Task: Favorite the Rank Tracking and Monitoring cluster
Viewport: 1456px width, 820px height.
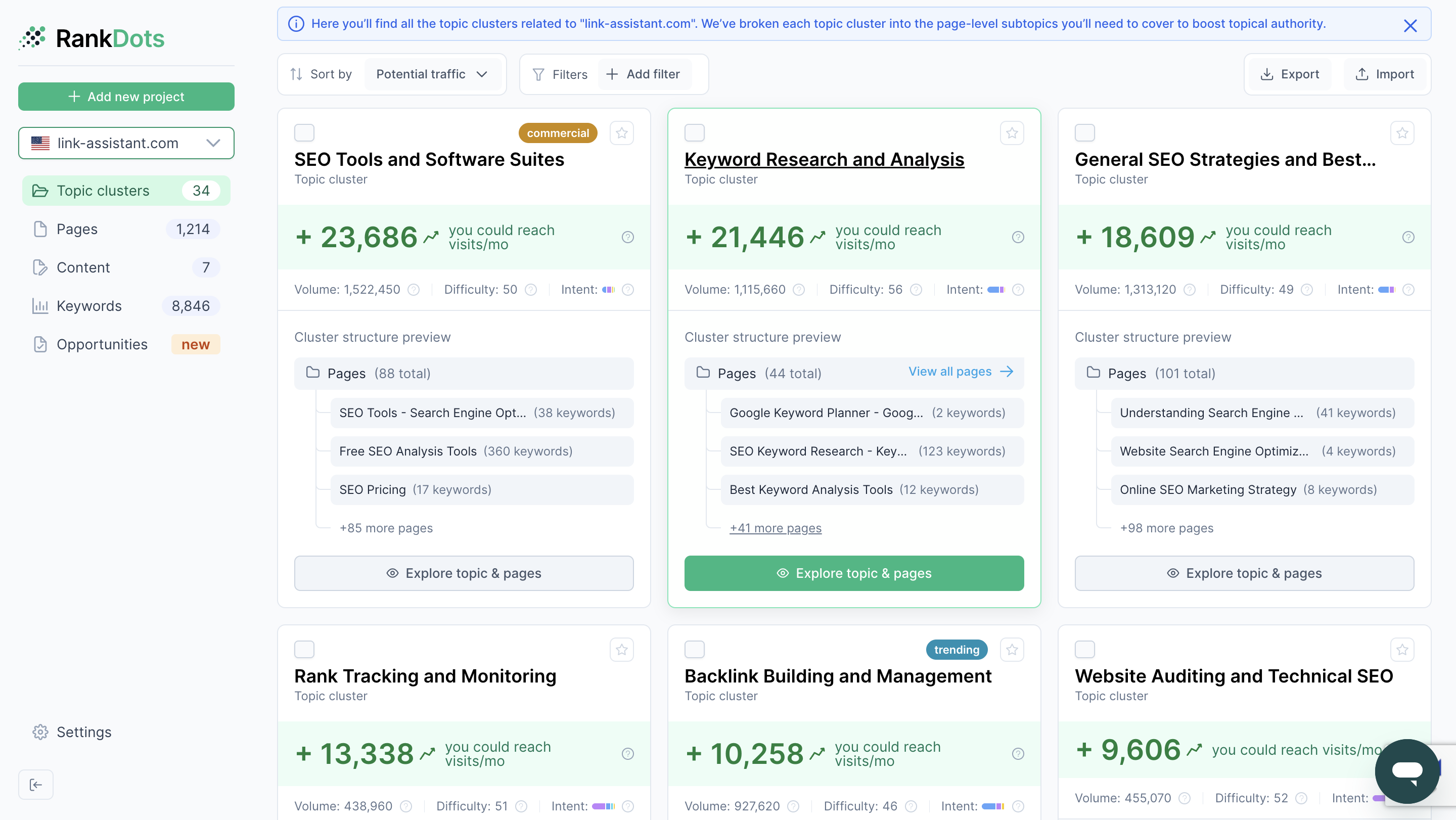Action: click(622, 649)
